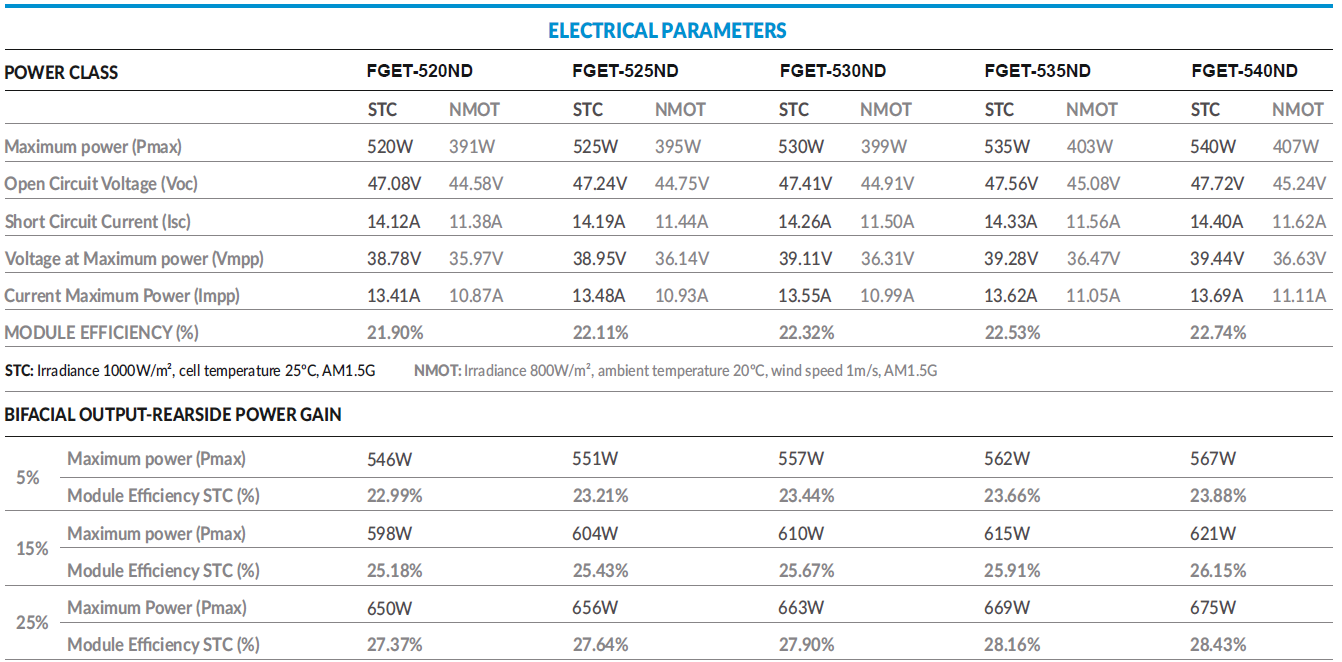This screenshot has width=1342, height=662.
Task: Click the POWER CLASS row label
Action: coord(62,72)
